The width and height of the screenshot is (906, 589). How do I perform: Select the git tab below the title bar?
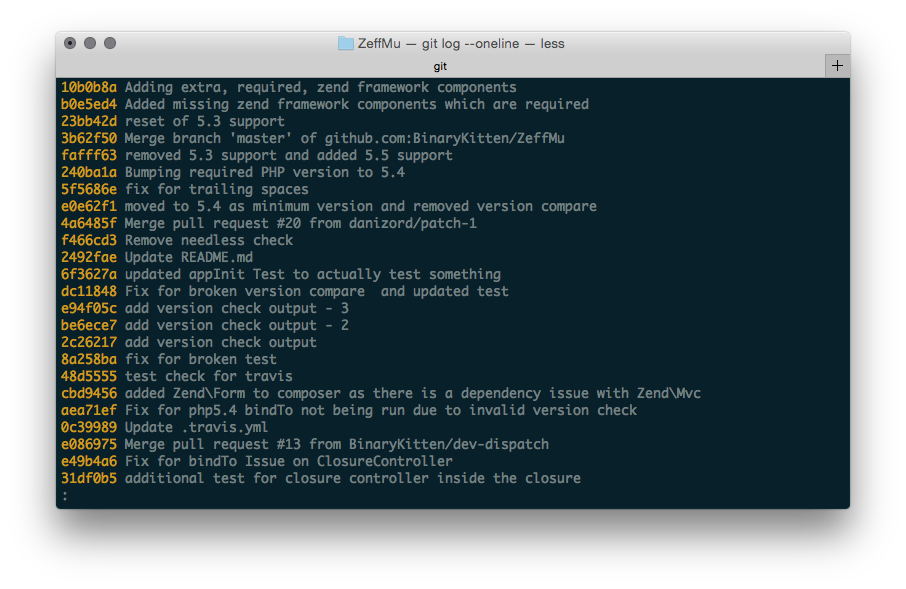[440, 66]
